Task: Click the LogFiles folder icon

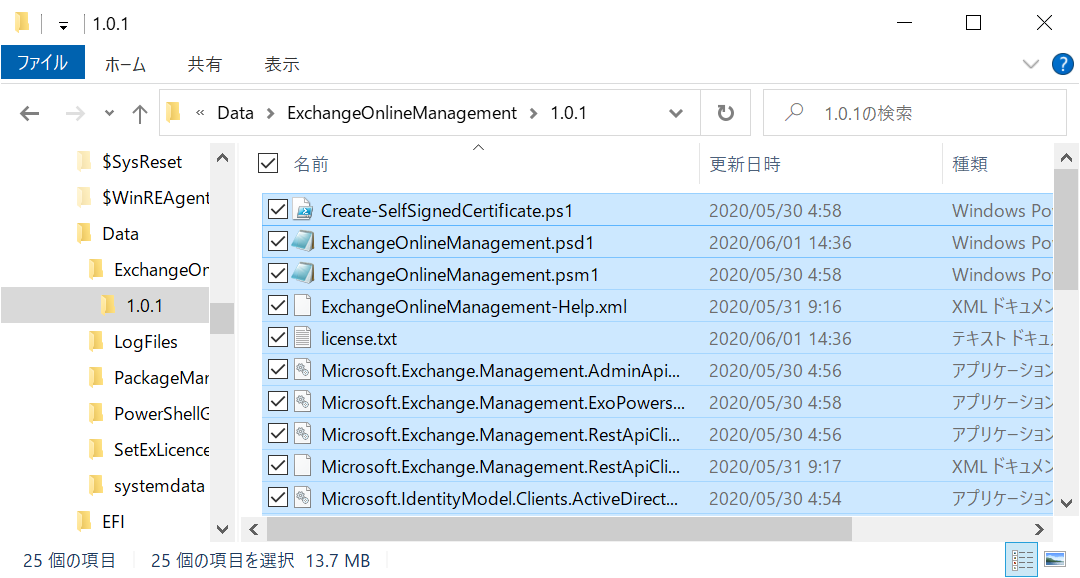Action: pos(96,341)
